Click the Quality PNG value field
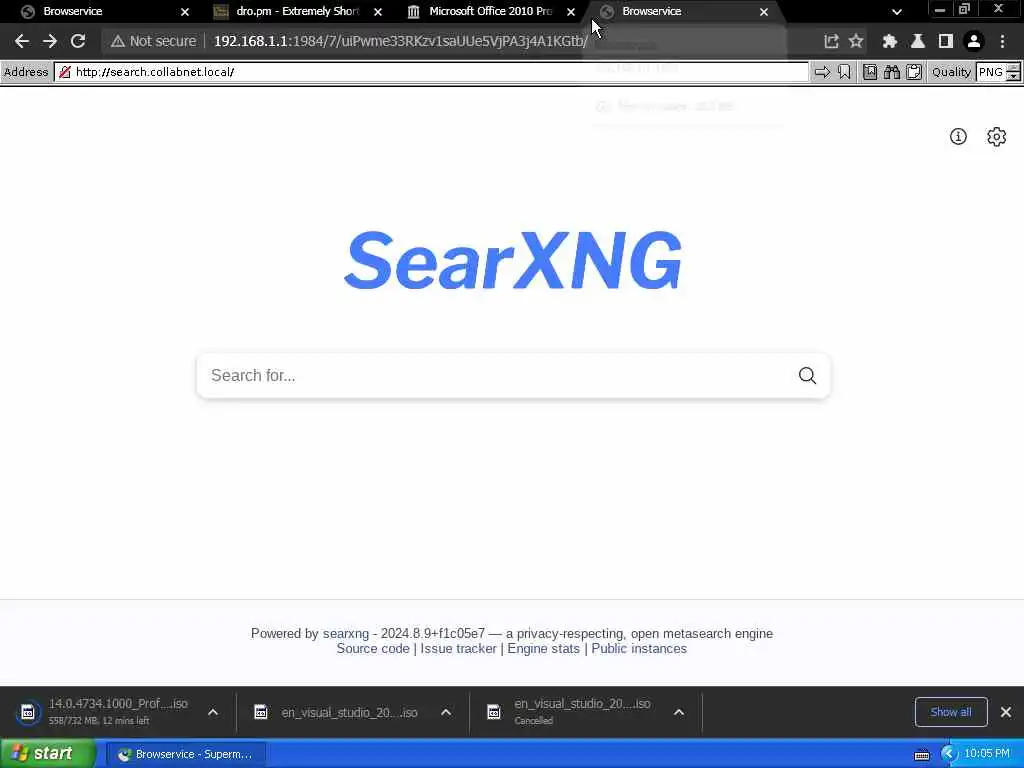The height and width of the screenshot is (768, 1024). 991,72
